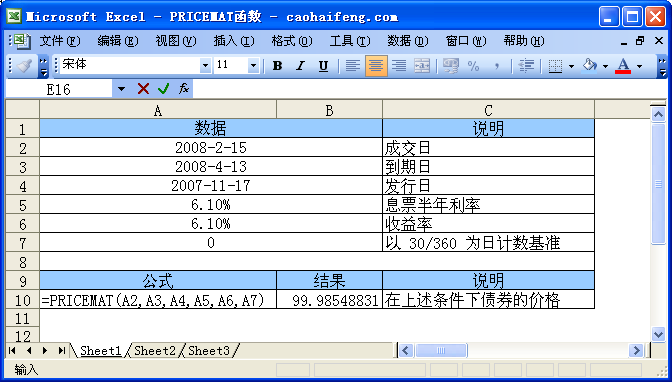This screenshot has width=672, height=382.
Task: Click vertical scrollbar up arrow
Action: (658, 114)
